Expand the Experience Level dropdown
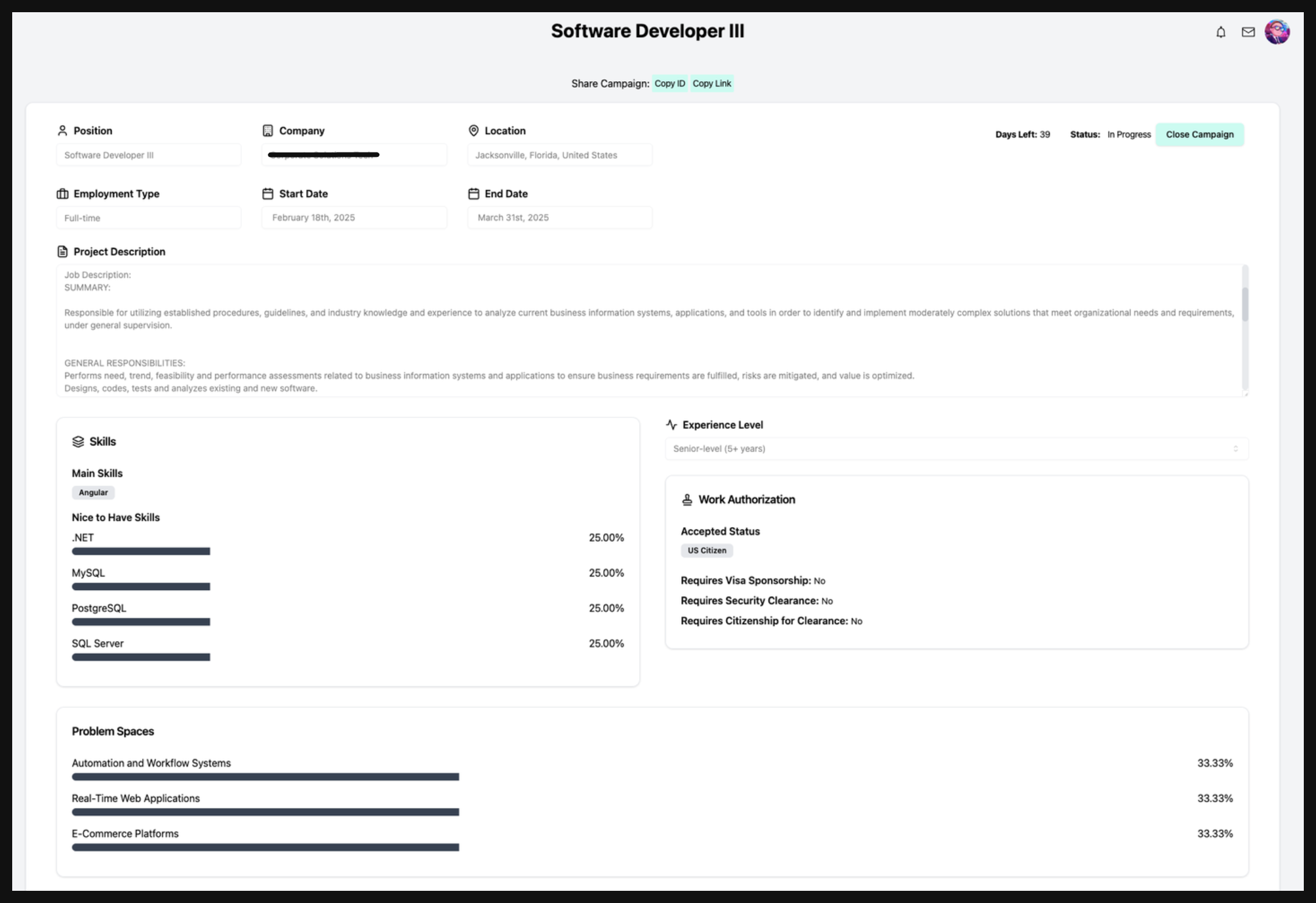 pos(956,449)
